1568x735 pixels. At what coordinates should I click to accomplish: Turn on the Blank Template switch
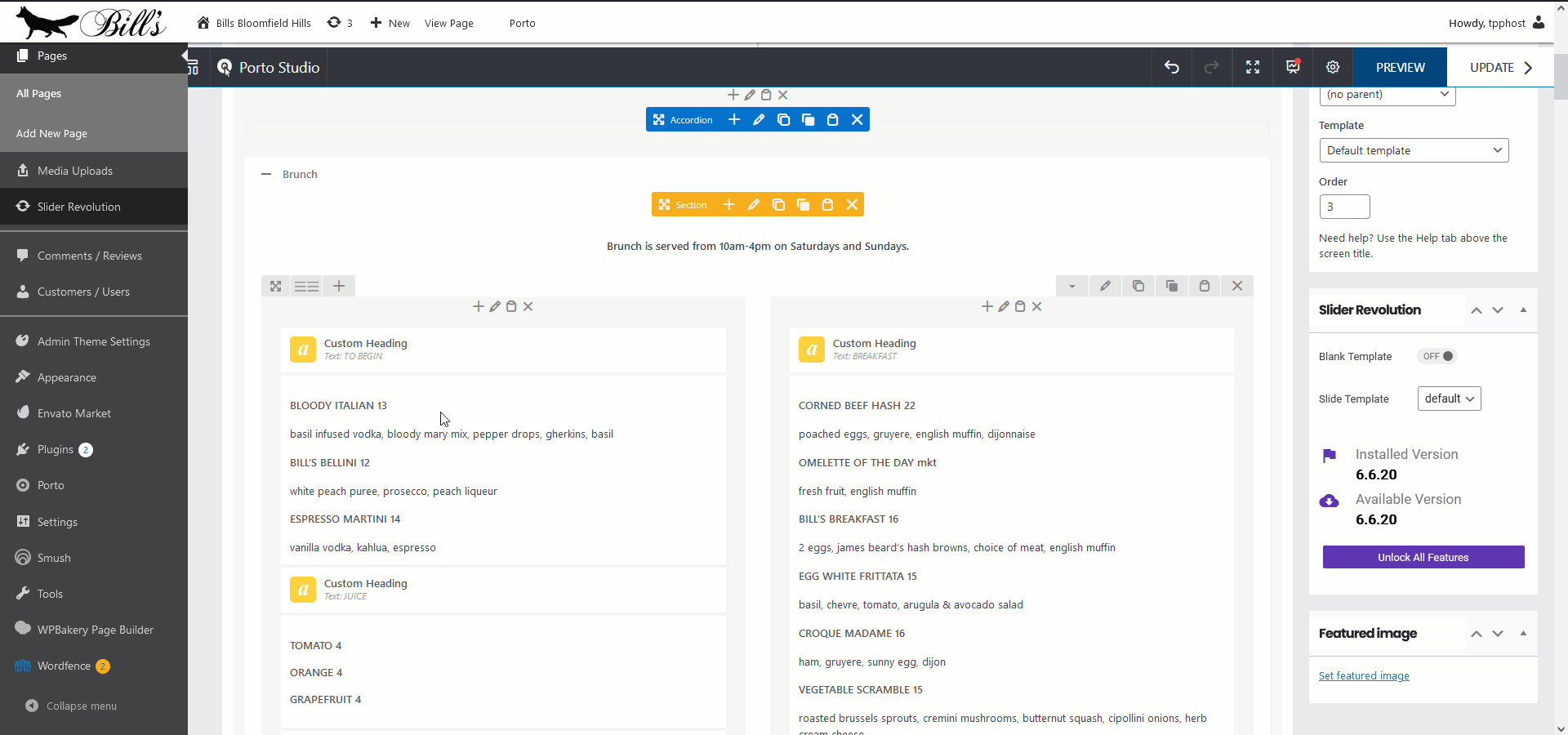[x=1437, y=356]
